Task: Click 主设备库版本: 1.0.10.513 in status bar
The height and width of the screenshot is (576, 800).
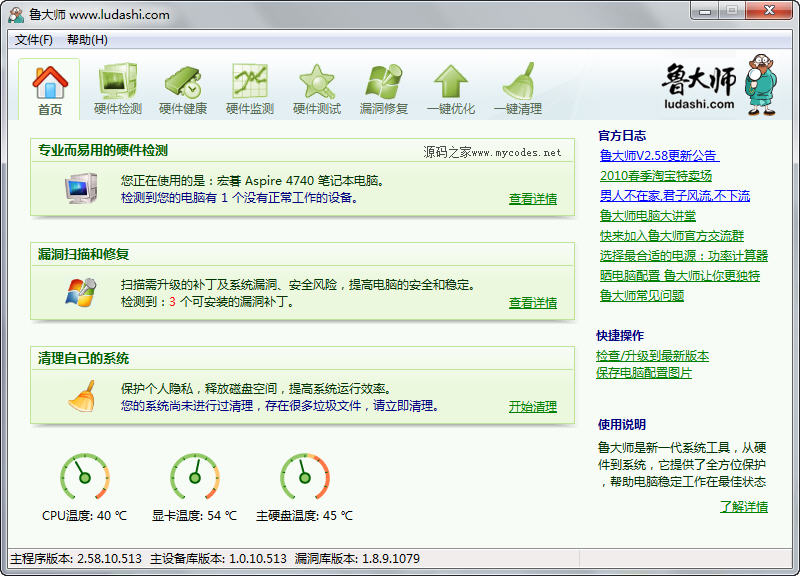Action: [218, 559]
